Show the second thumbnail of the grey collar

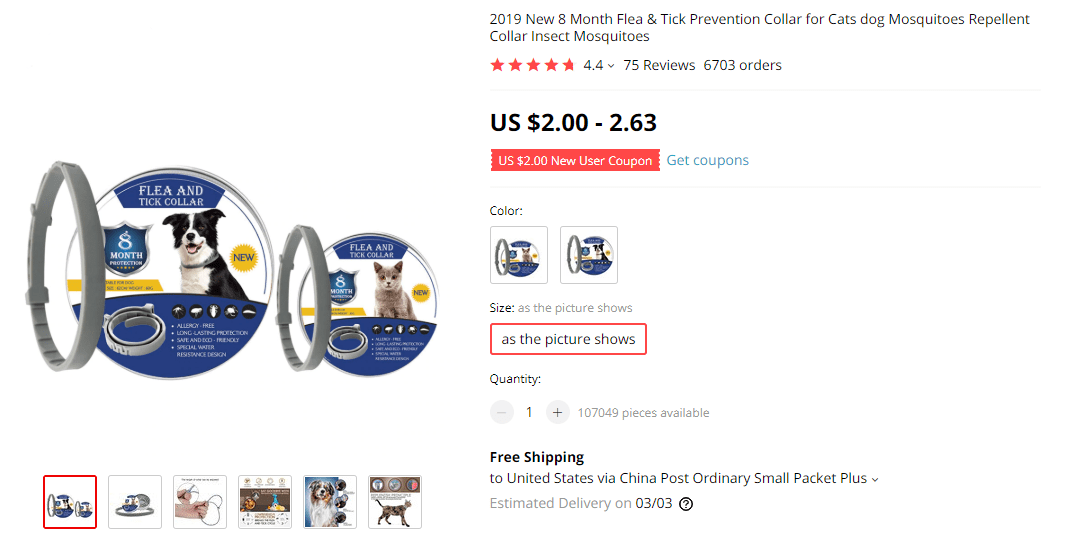pyautogui.click(x=135, y=502)
